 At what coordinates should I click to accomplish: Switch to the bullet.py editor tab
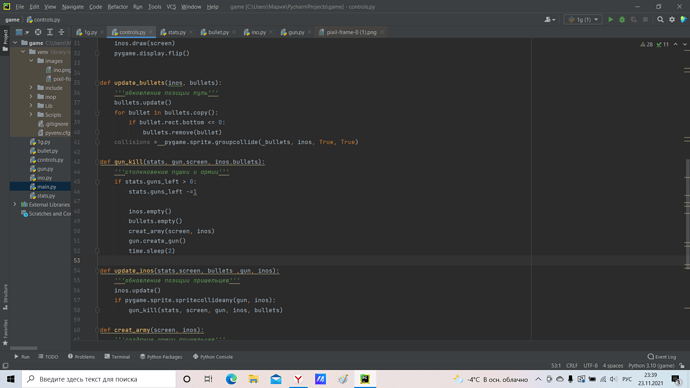pos(215,32)
